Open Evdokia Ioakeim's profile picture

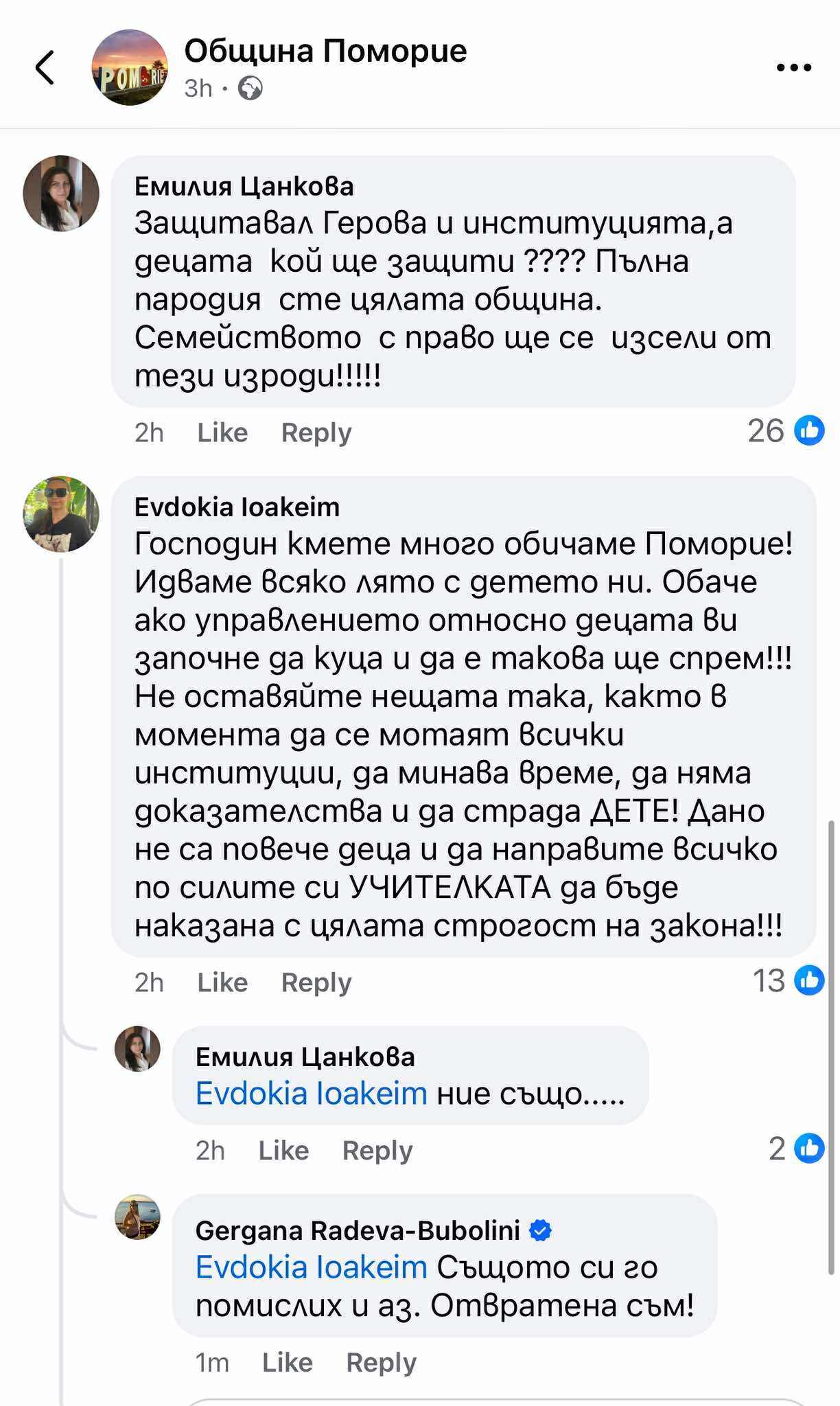pos(61,514)
